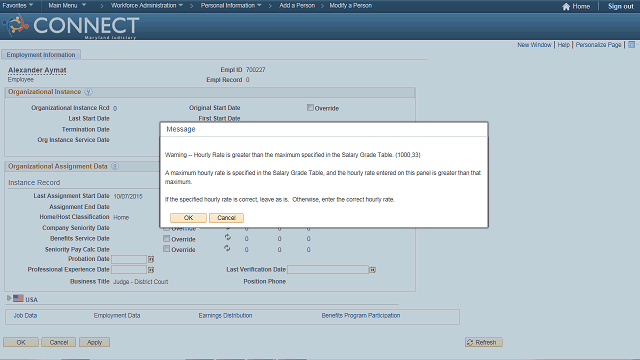Go to Add a Person breadcrumb

297,6
